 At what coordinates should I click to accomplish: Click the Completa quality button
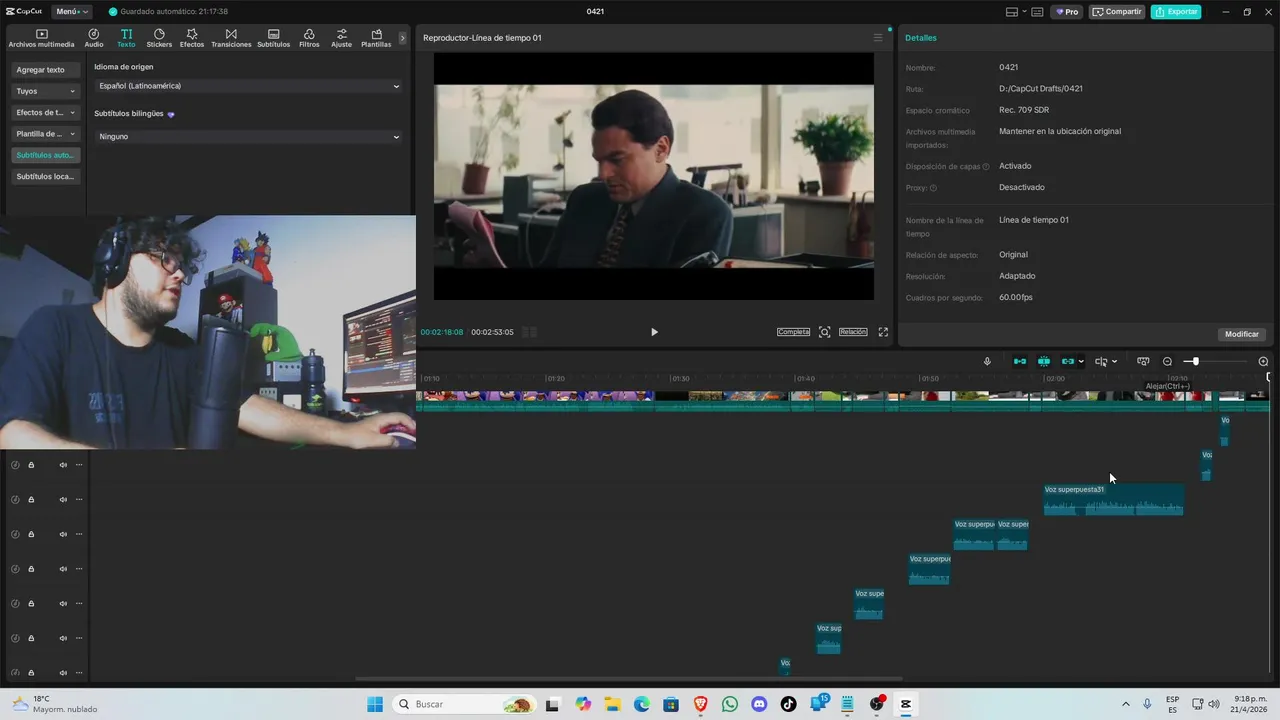(x=793, y=332)
